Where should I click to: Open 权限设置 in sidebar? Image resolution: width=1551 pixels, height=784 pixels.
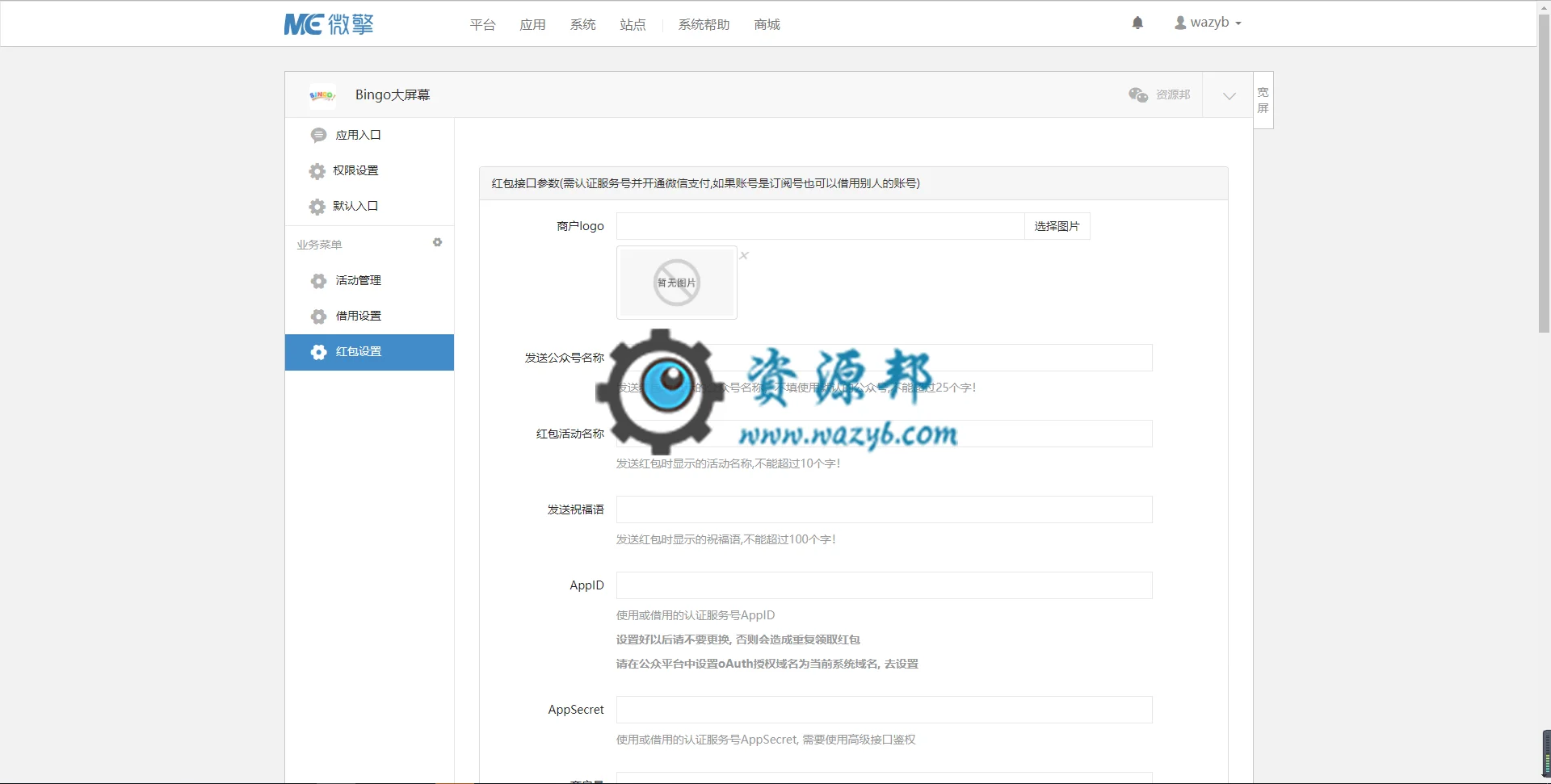click(x=369, y=170)
